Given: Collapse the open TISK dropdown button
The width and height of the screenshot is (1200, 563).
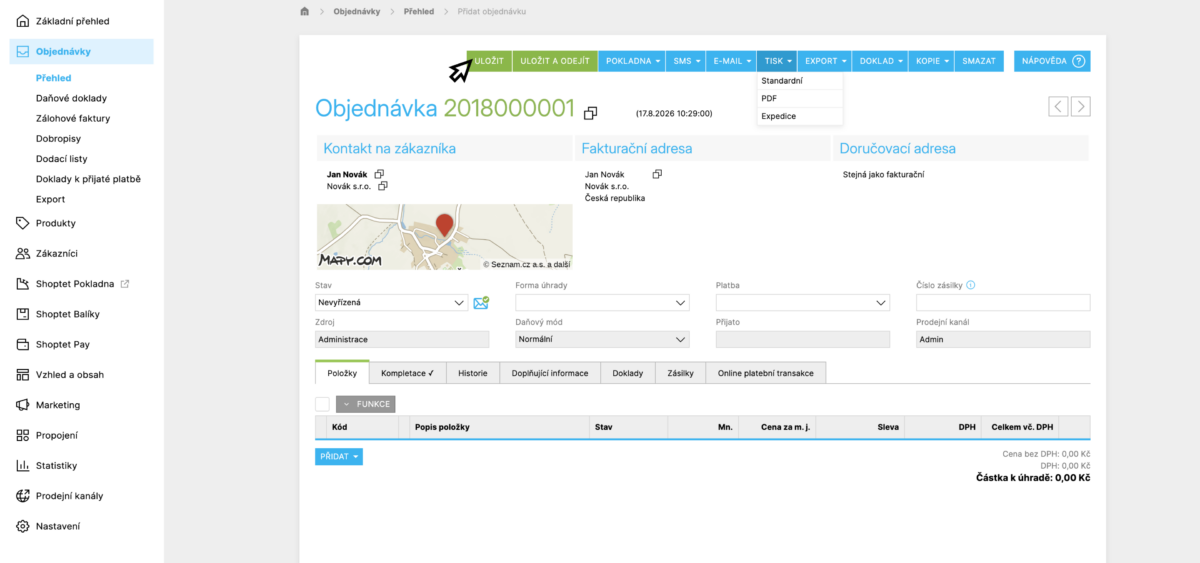Looking at the screenshot, I should (x=777, y=61).
